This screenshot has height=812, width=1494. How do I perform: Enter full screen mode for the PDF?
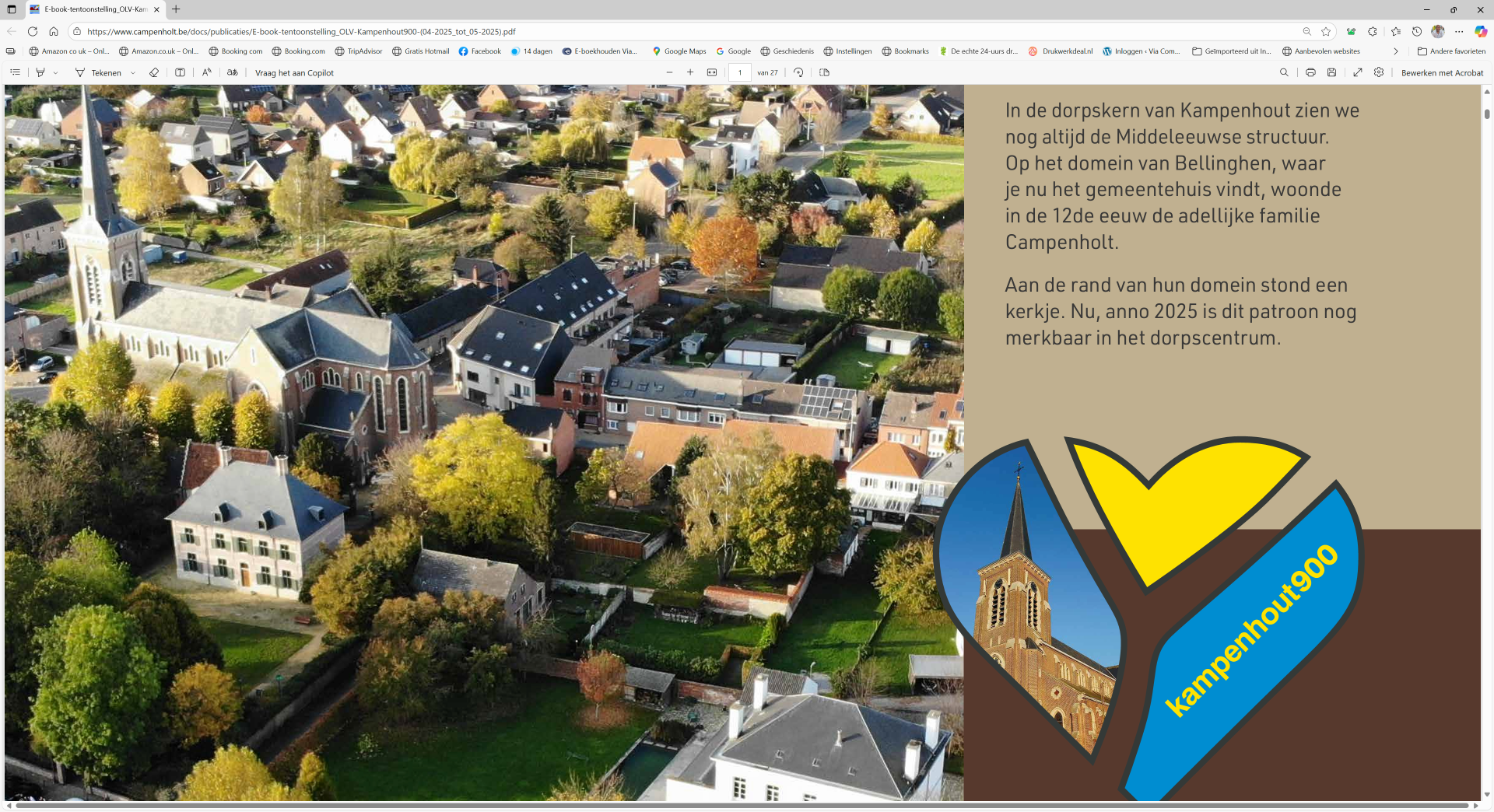1358,72
